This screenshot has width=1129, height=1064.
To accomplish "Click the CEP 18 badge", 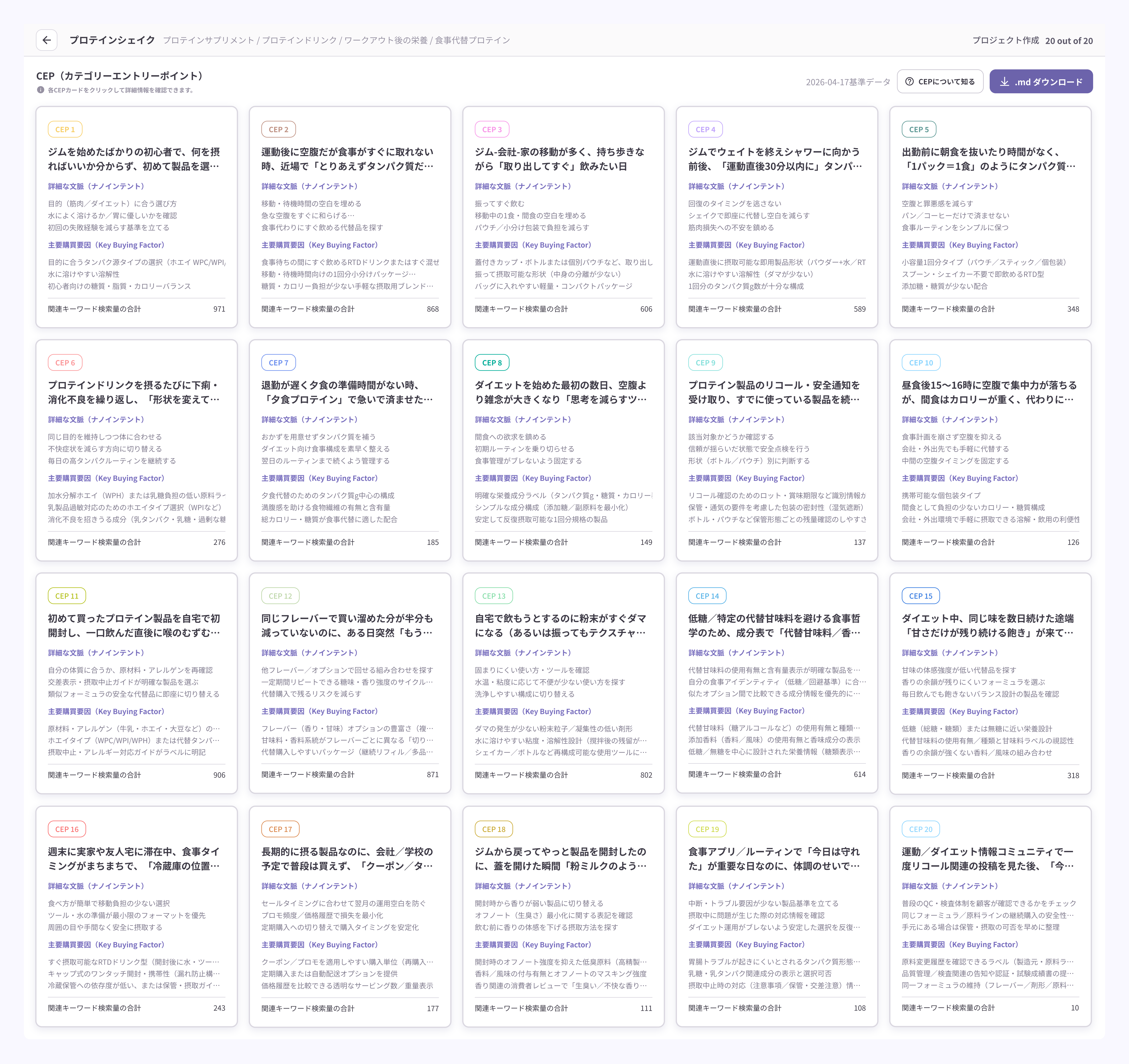I will [494, 829].
